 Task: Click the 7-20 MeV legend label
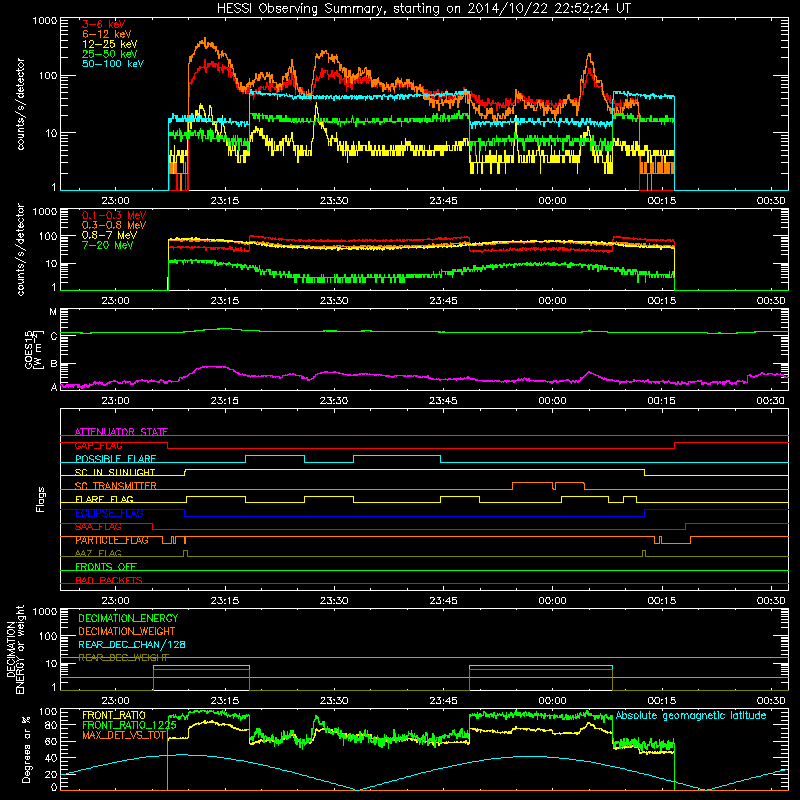108,245
